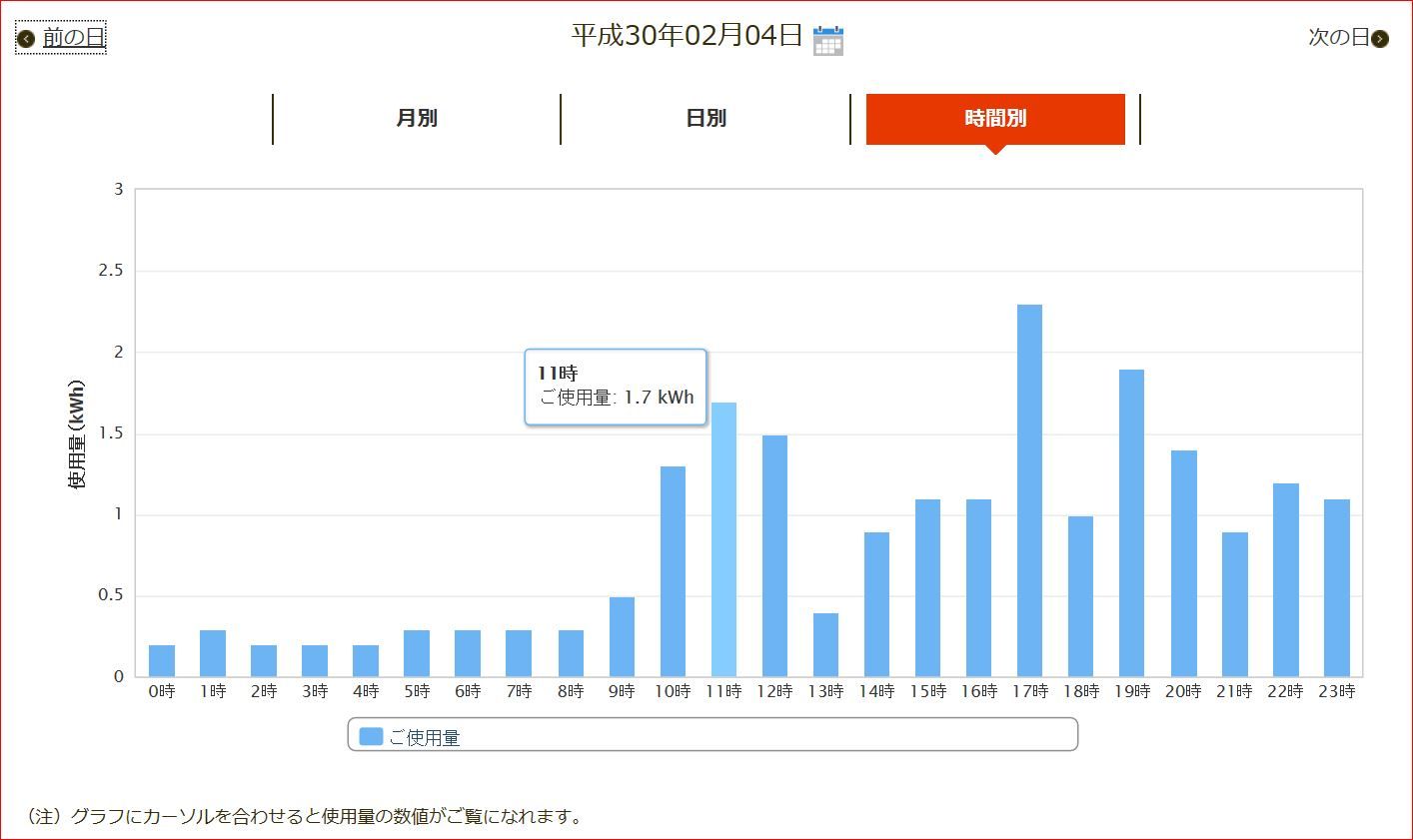Switch to the 日別 daily tab

pos(706,119)
